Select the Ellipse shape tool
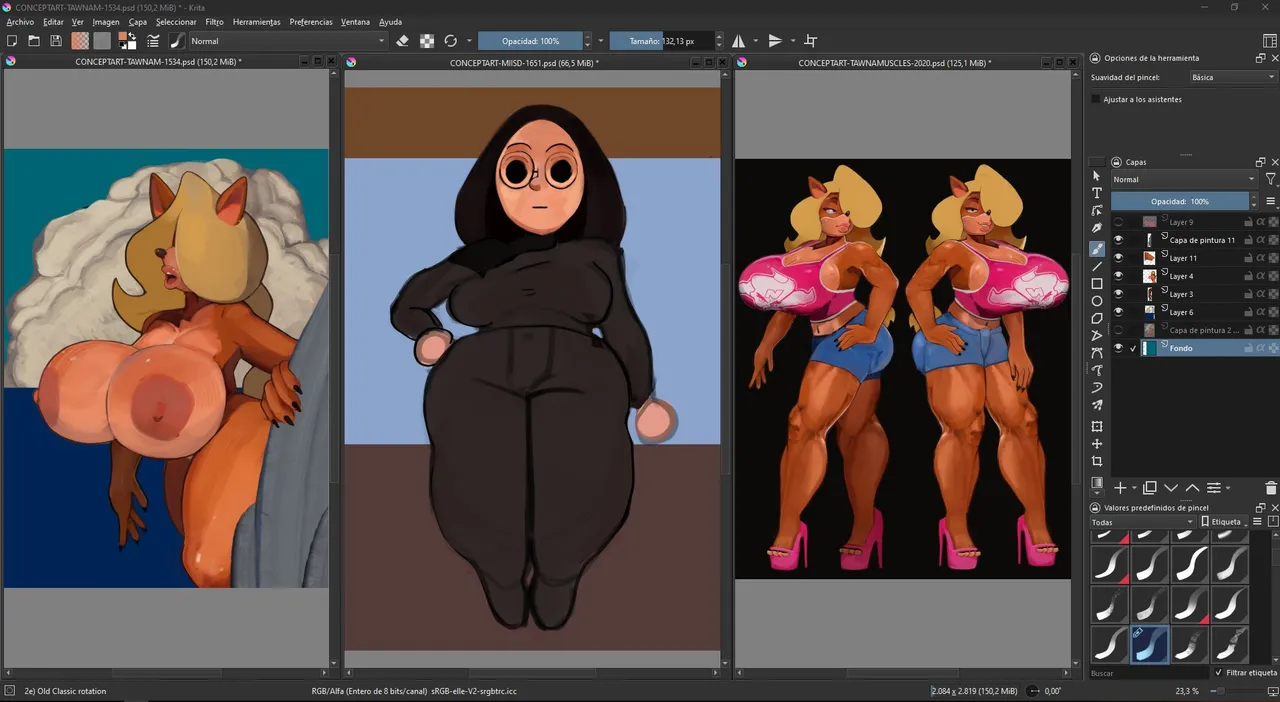Screen dimensions: 1280x702 click(1097, 301)
